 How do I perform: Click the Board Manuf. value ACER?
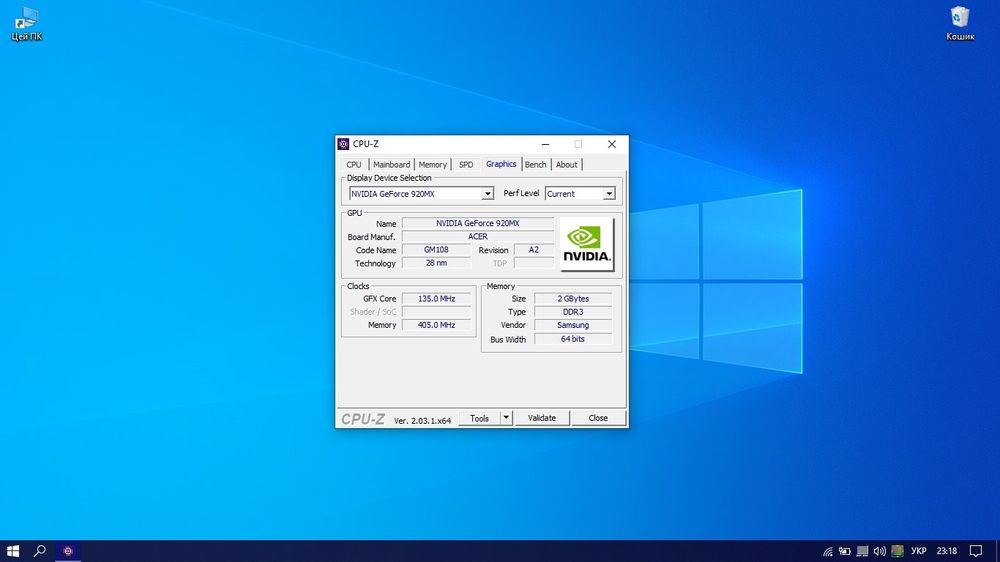pyautogui.click(x=478, y=237)
